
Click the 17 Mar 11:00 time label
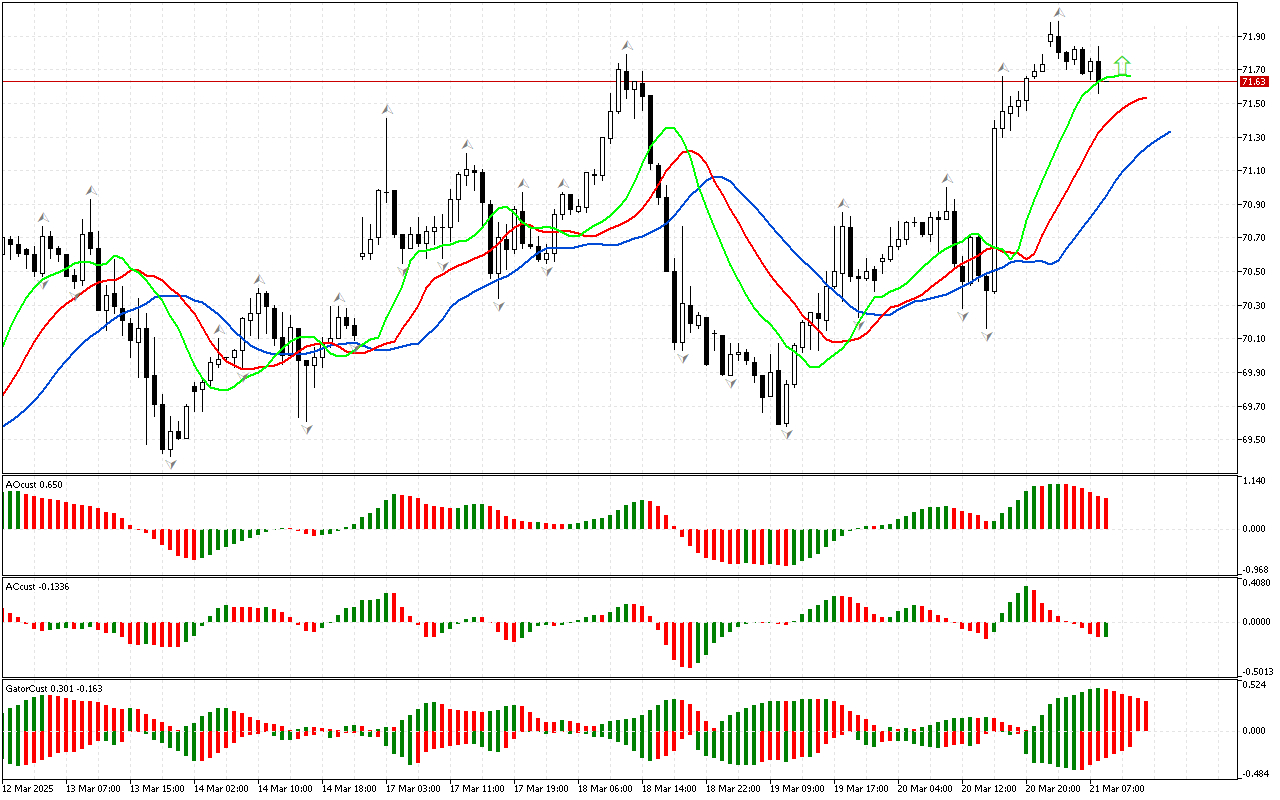(478, 789)
